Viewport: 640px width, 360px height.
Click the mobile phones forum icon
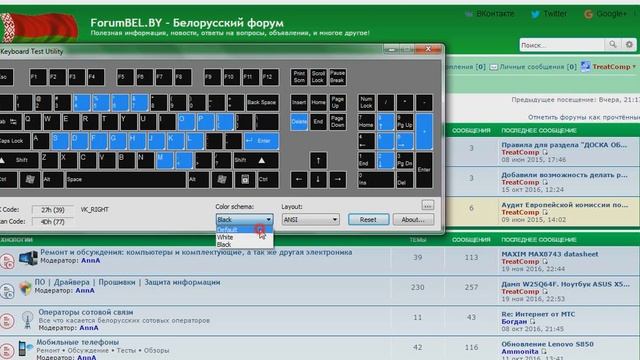[25, 348]
